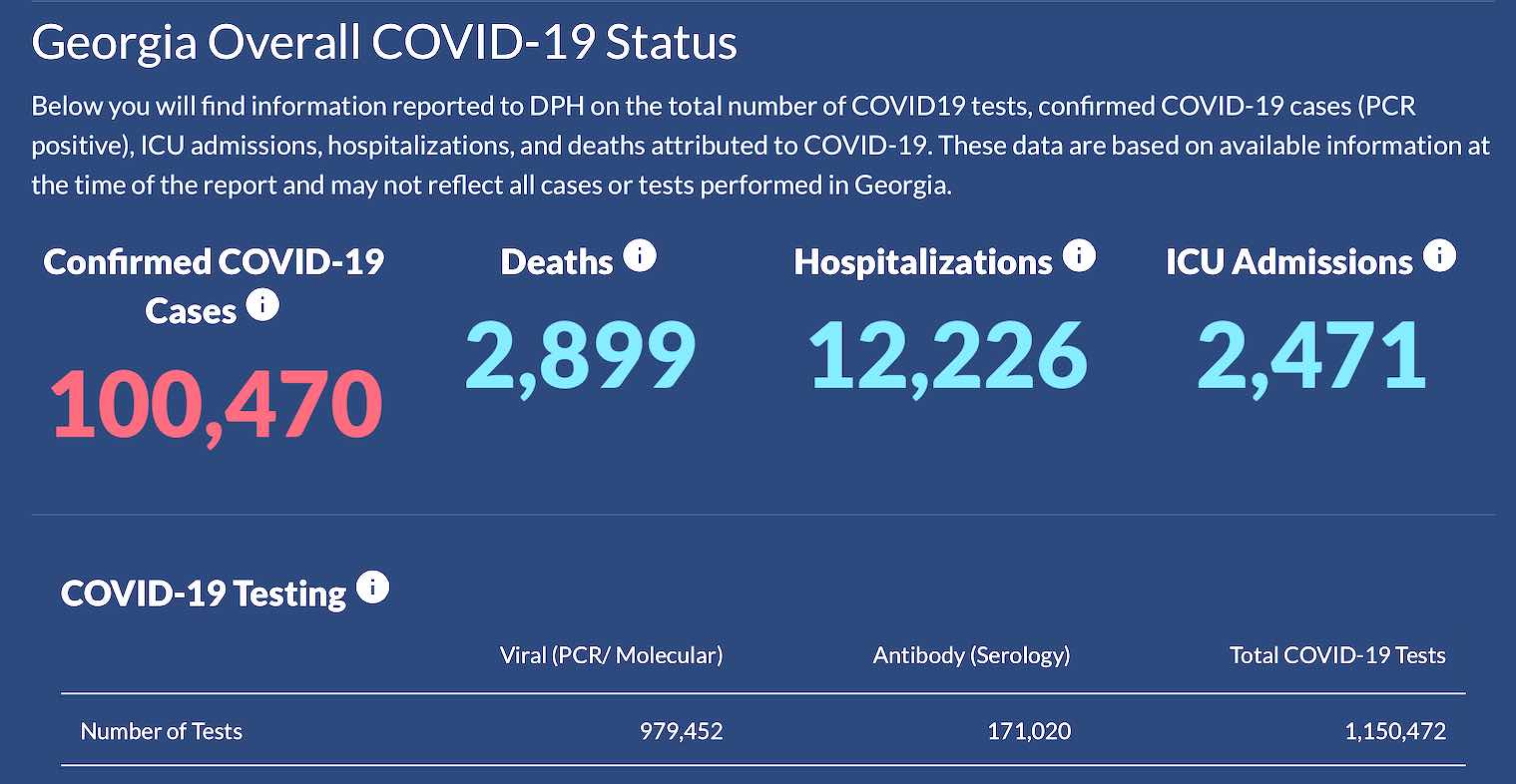The height and width of the screenshot is (784, 1516).
Task: Click the Antibody (Serology) column header
Action: click(x=972, y=655)
